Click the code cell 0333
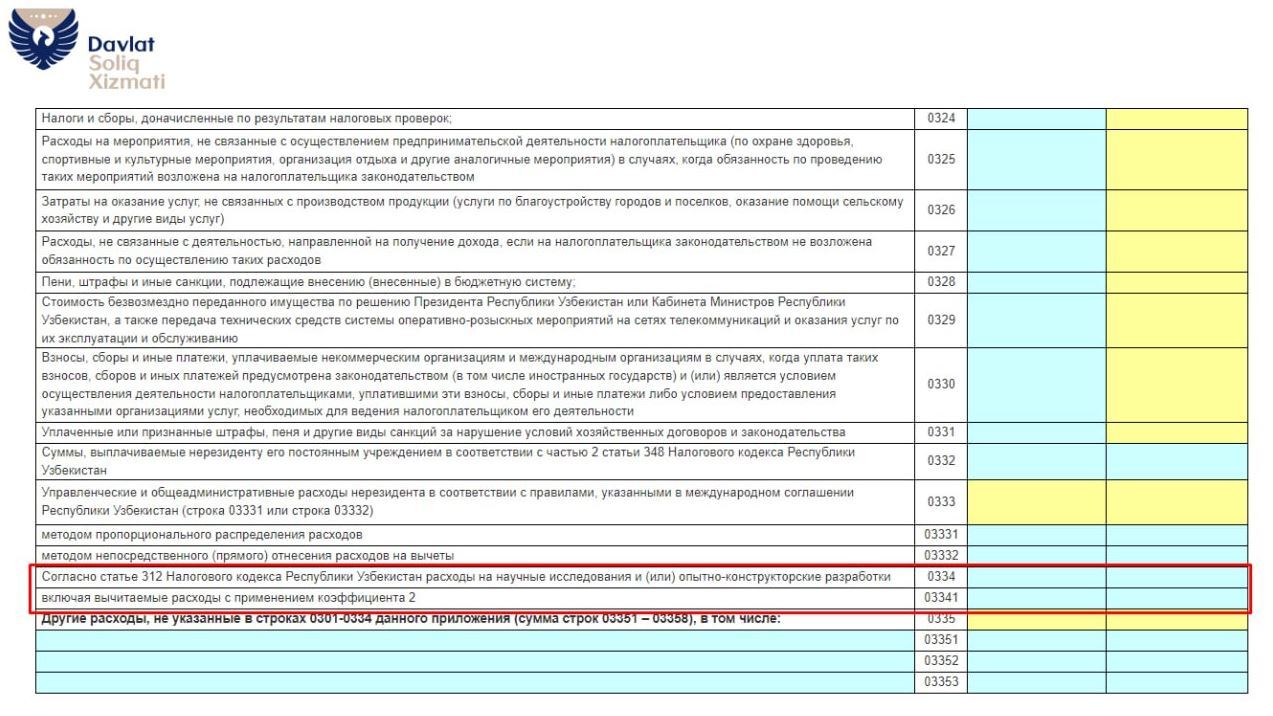Viewport: 1273px width, 716px height. click(940, 502)
